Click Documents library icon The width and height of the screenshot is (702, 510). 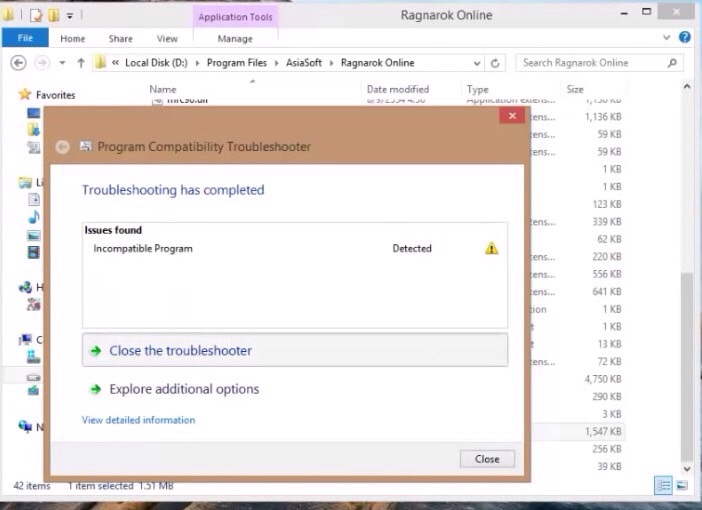tap(34, 200)
